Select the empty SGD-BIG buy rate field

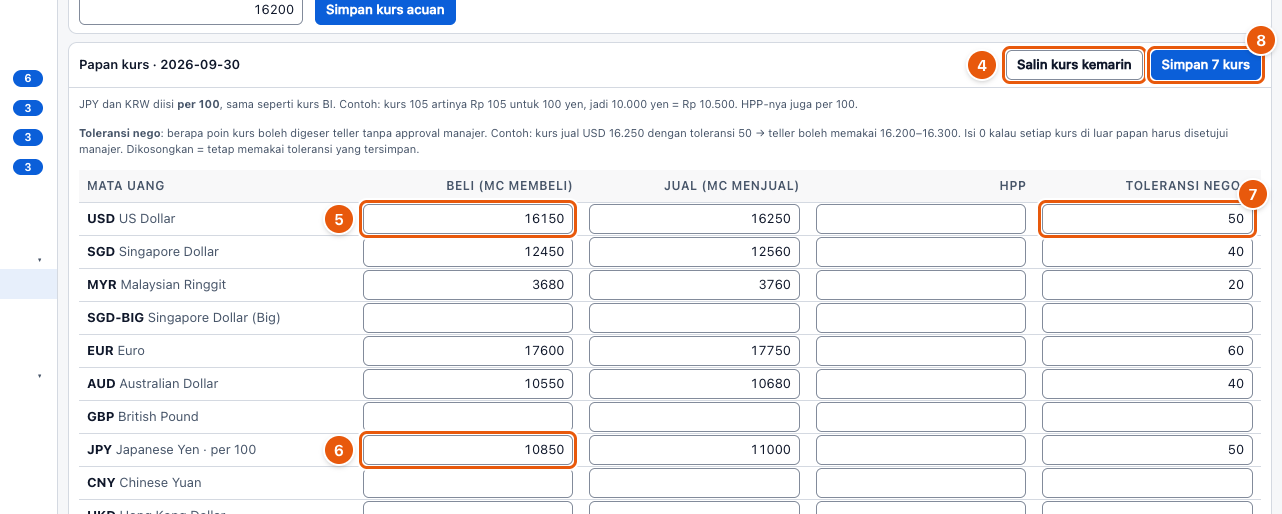pos(468,318)
